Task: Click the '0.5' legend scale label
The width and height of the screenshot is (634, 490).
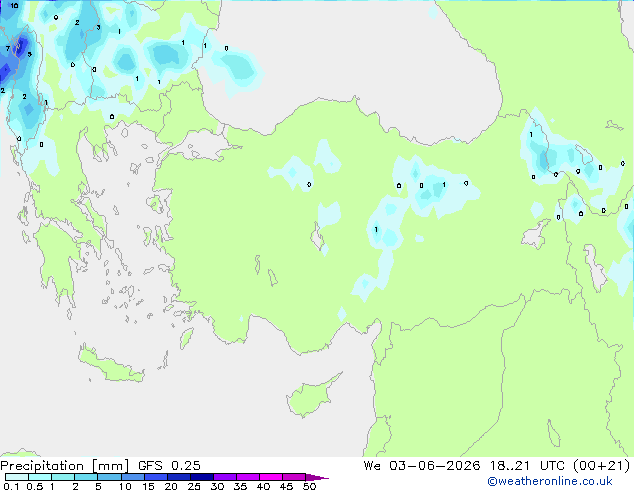Action: tap(35, 486)
